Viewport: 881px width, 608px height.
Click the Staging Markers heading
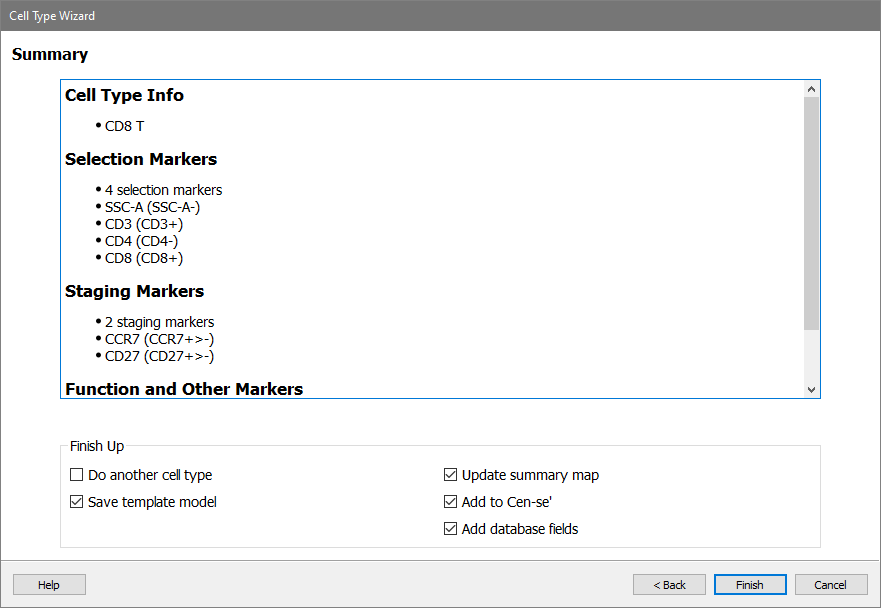pyautogui.click(x=134, y=292)
